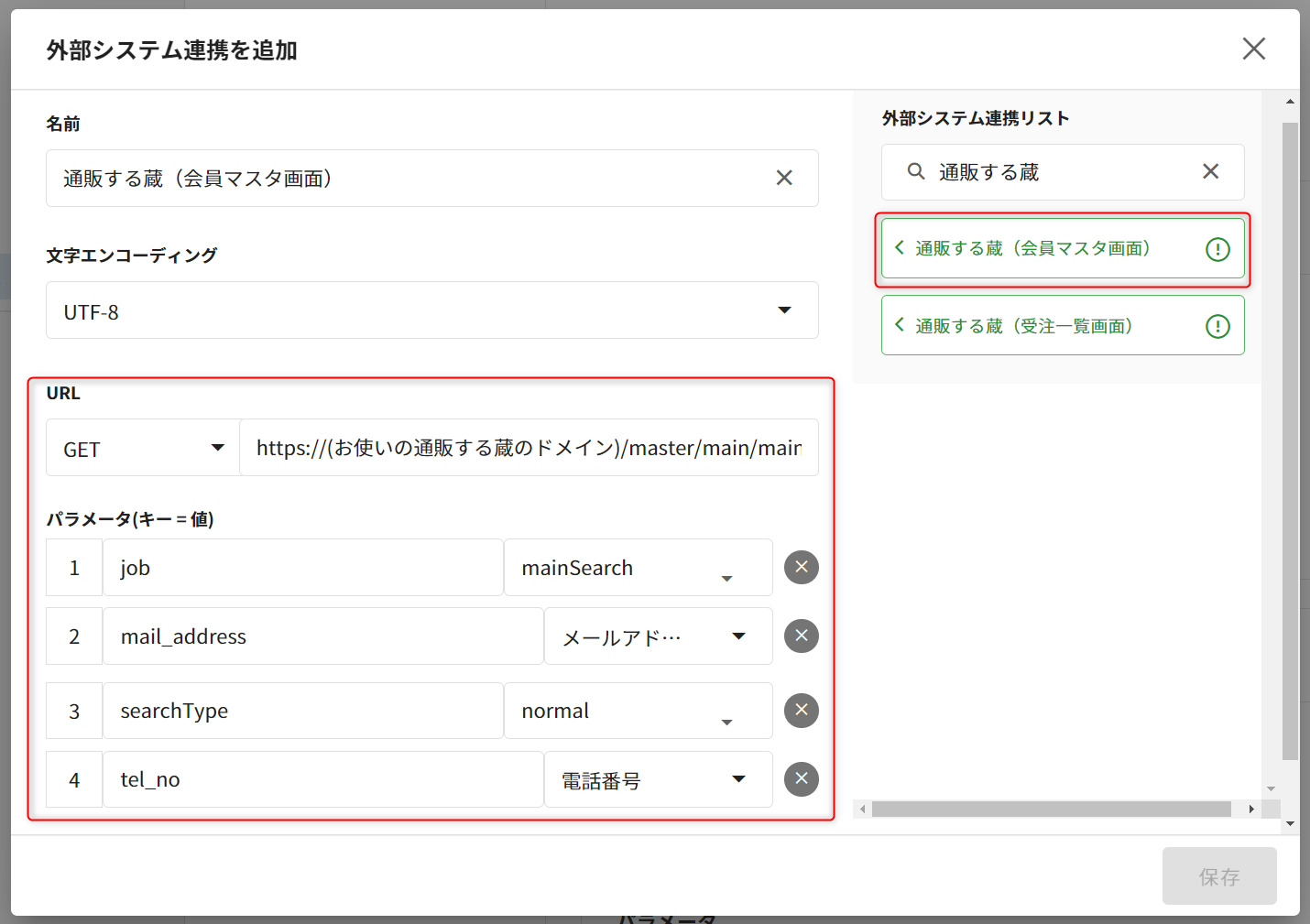The width and height of the screenshot is (1310, 924).
Task: Close the 外部システム連携を追加 dialog
Action: coord(1253,49)
